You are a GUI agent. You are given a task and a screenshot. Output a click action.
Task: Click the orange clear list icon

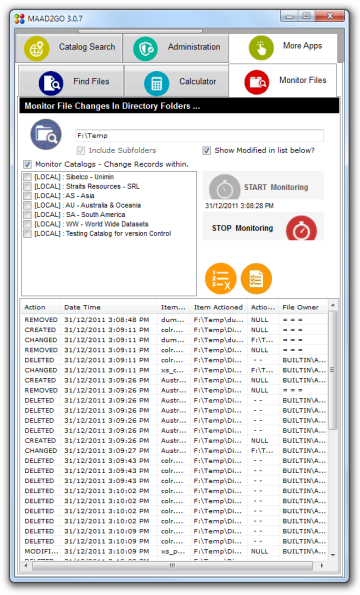220,279
